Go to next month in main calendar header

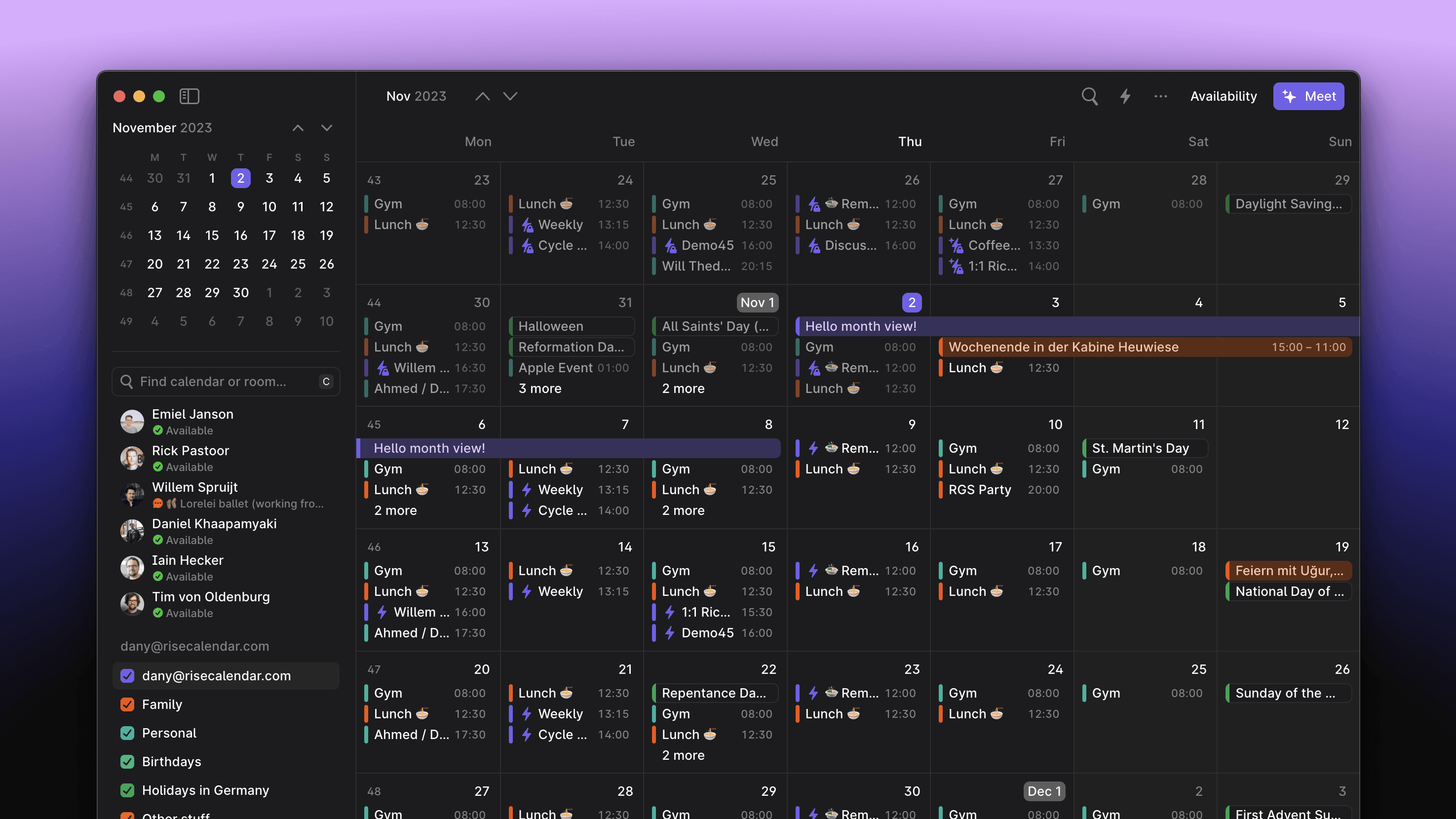coord(510,96)
